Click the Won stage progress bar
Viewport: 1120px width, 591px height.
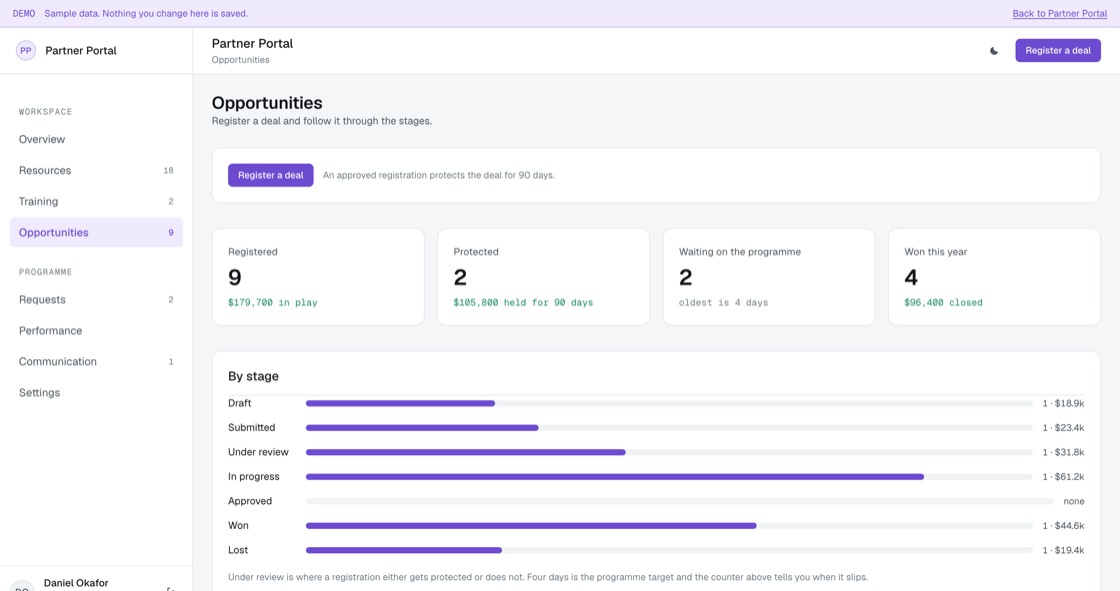[669, 526]
